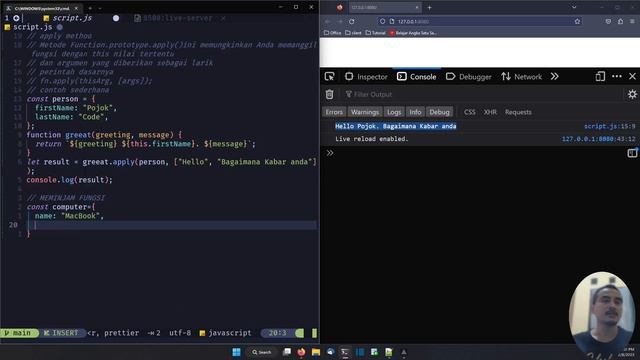Open File Explorer from the taskbar
The width and height of the screenshot is (640, 360).
tap(316, 352)
